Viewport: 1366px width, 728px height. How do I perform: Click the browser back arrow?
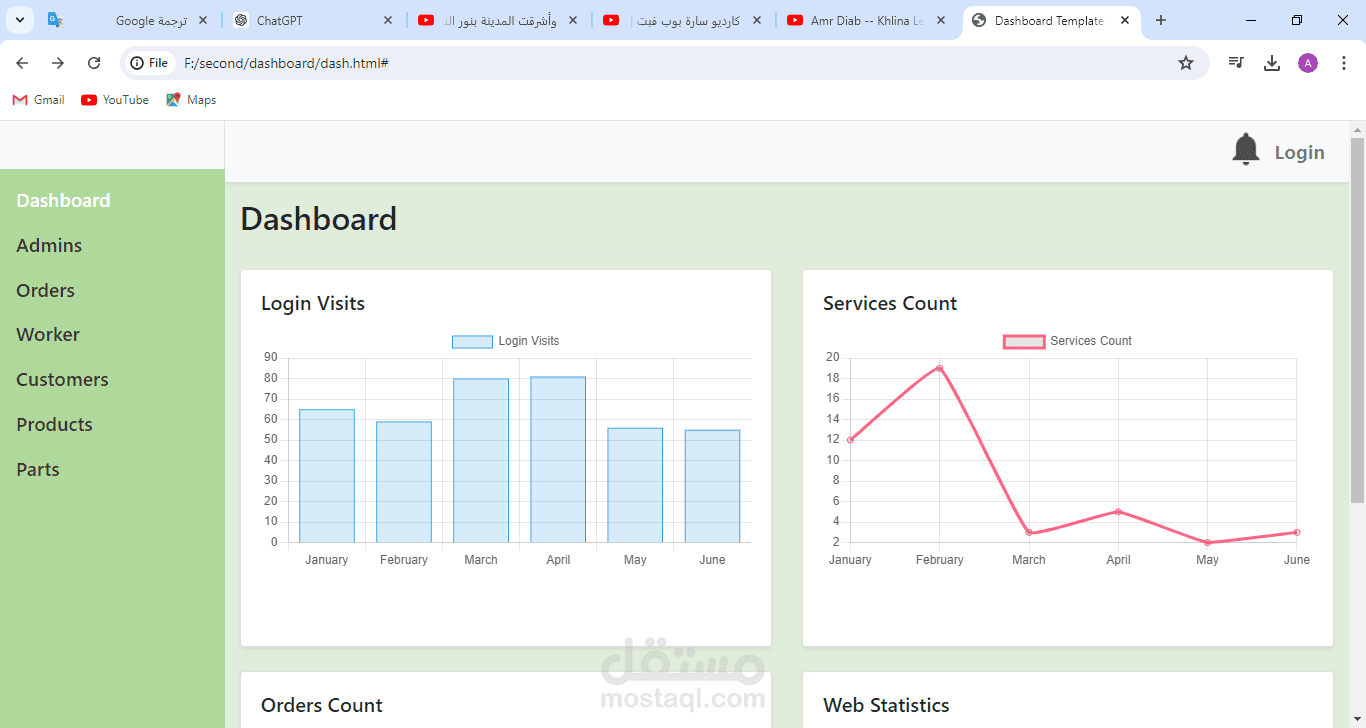pyautogui.click(x=22, y=63)
